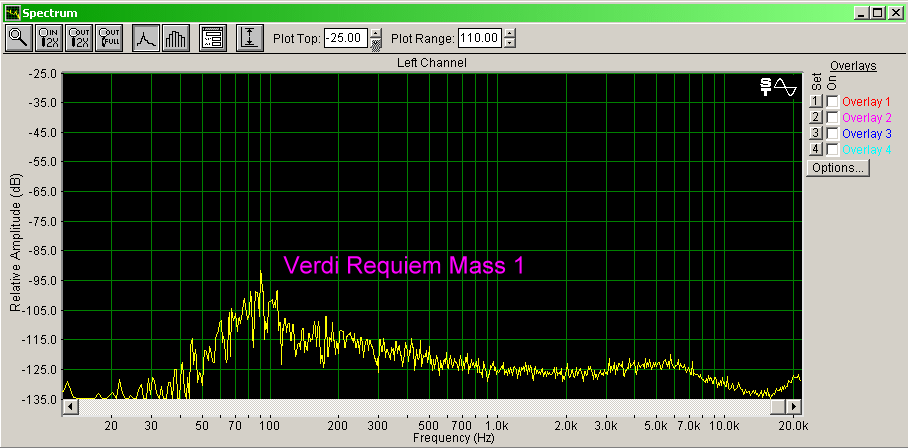Click the S/T sine wave icon in plot
Viewport: 908px width, 448px height.
(x=779, y=87)
